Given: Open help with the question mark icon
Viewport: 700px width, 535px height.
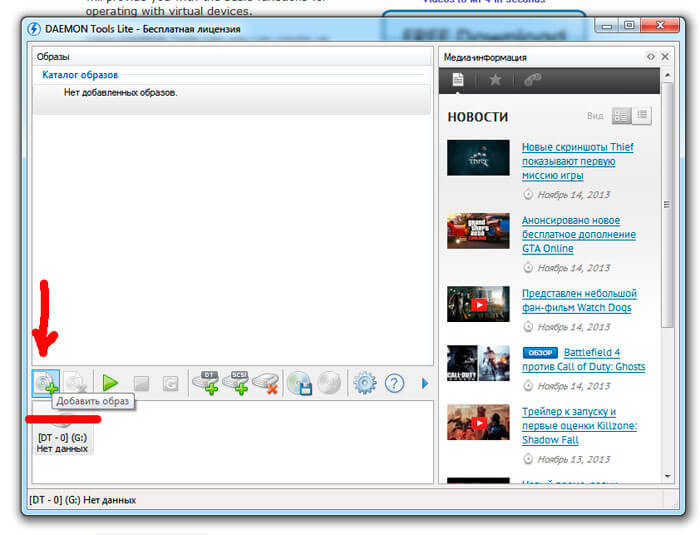Looking at the screenshot, I should click(394, 383).
